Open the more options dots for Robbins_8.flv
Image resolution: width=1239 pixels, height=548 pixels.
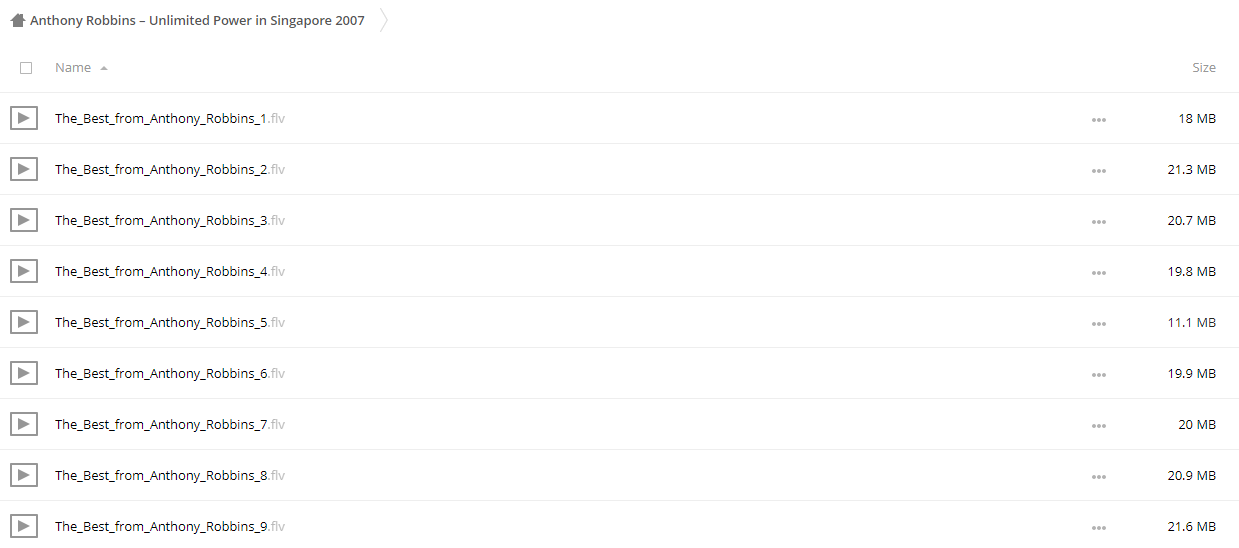point(1099,476)
